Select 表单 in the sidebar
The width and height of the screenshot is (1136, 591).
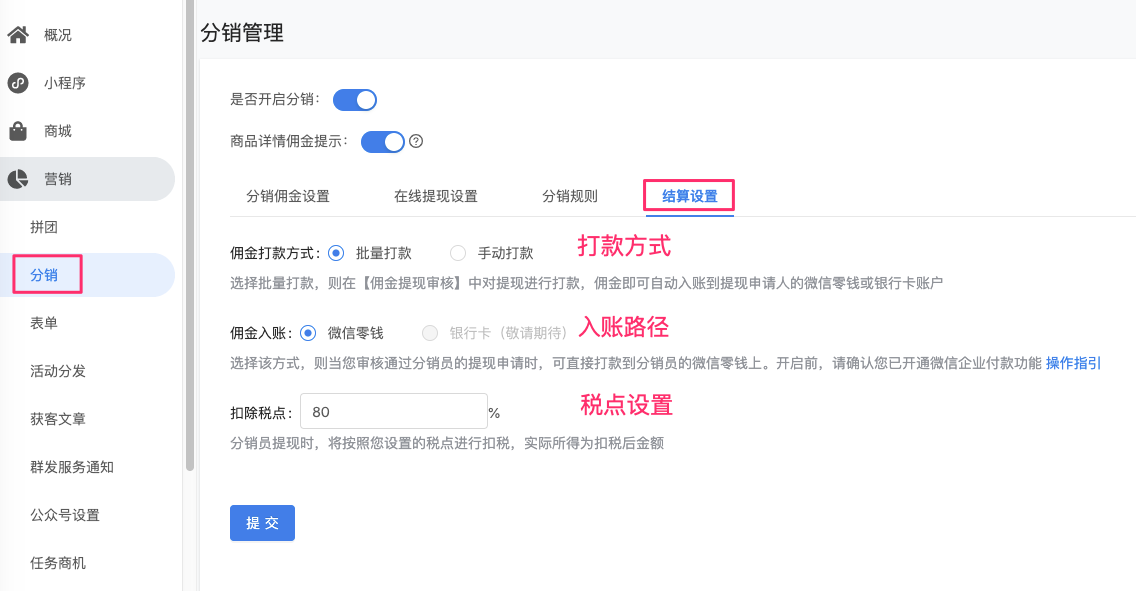(44, 323)
